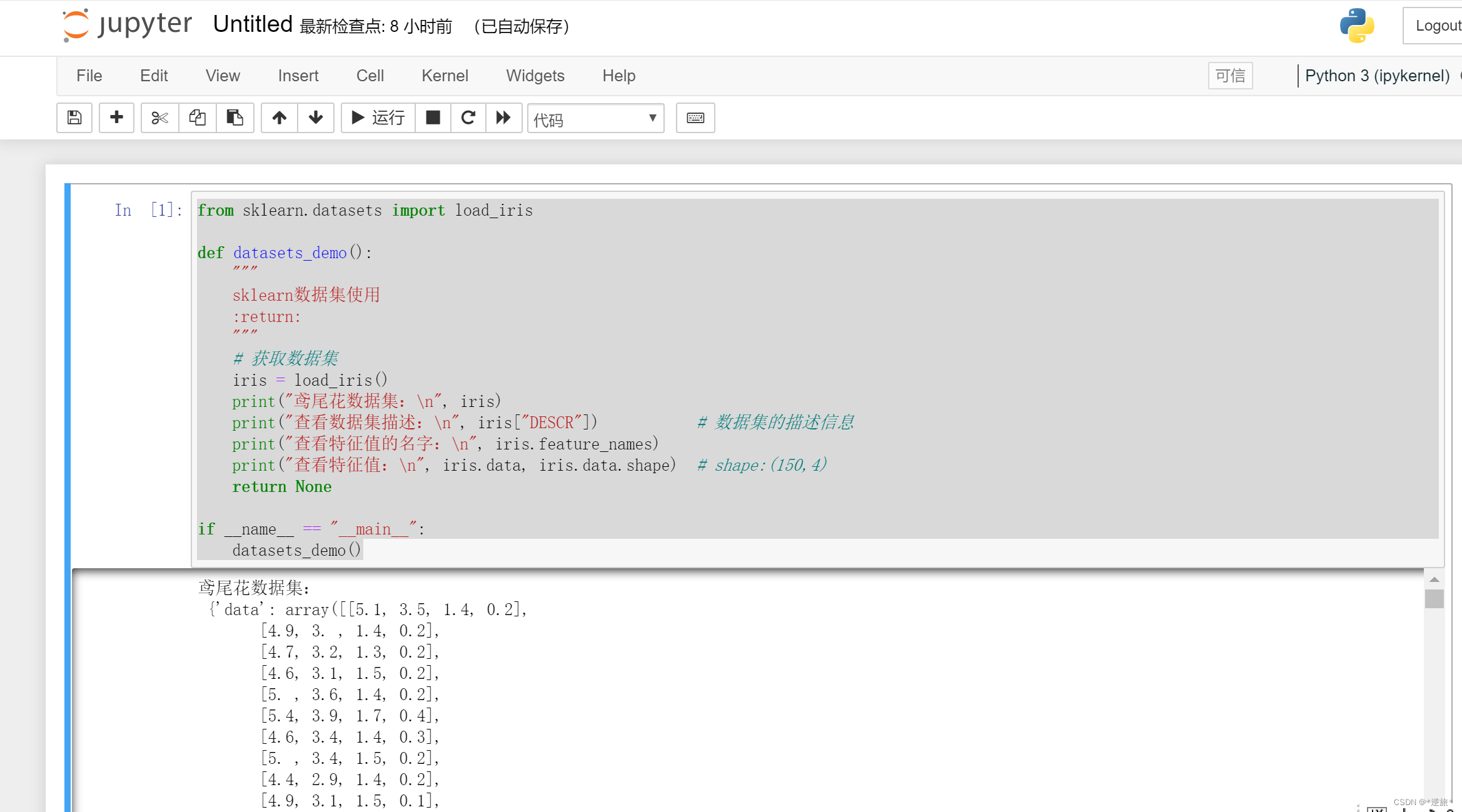Interrupt the kernel with stop icon

pos(433,118)
